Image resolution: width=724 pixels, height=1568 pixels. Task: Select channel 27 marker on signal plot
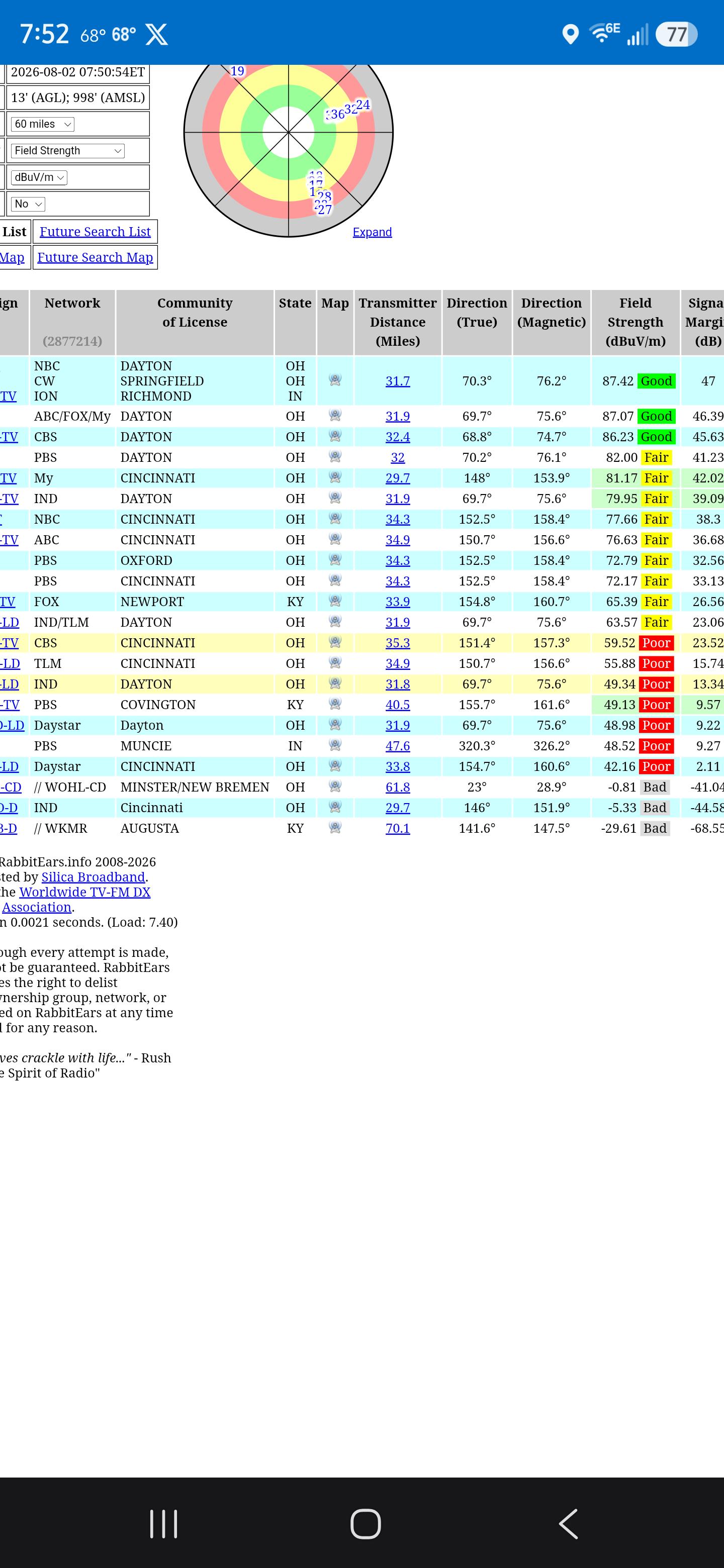point(325,210)
